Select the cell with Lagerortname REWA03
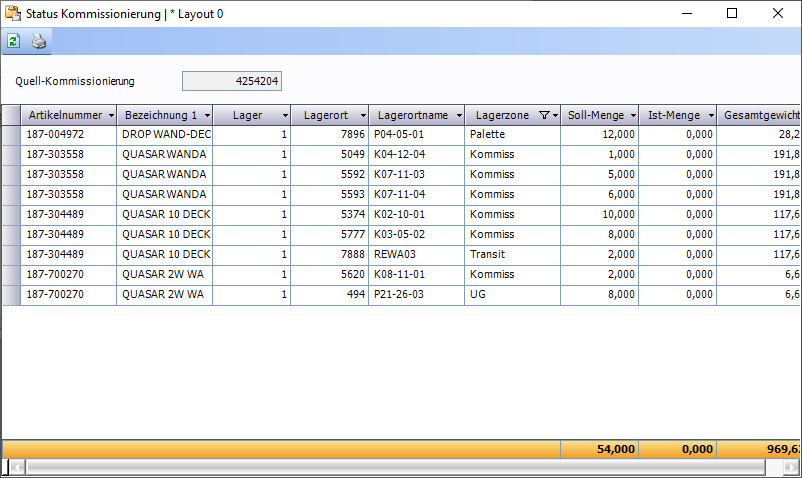This screenshot has height=478, width=802. tap(416, 254)
